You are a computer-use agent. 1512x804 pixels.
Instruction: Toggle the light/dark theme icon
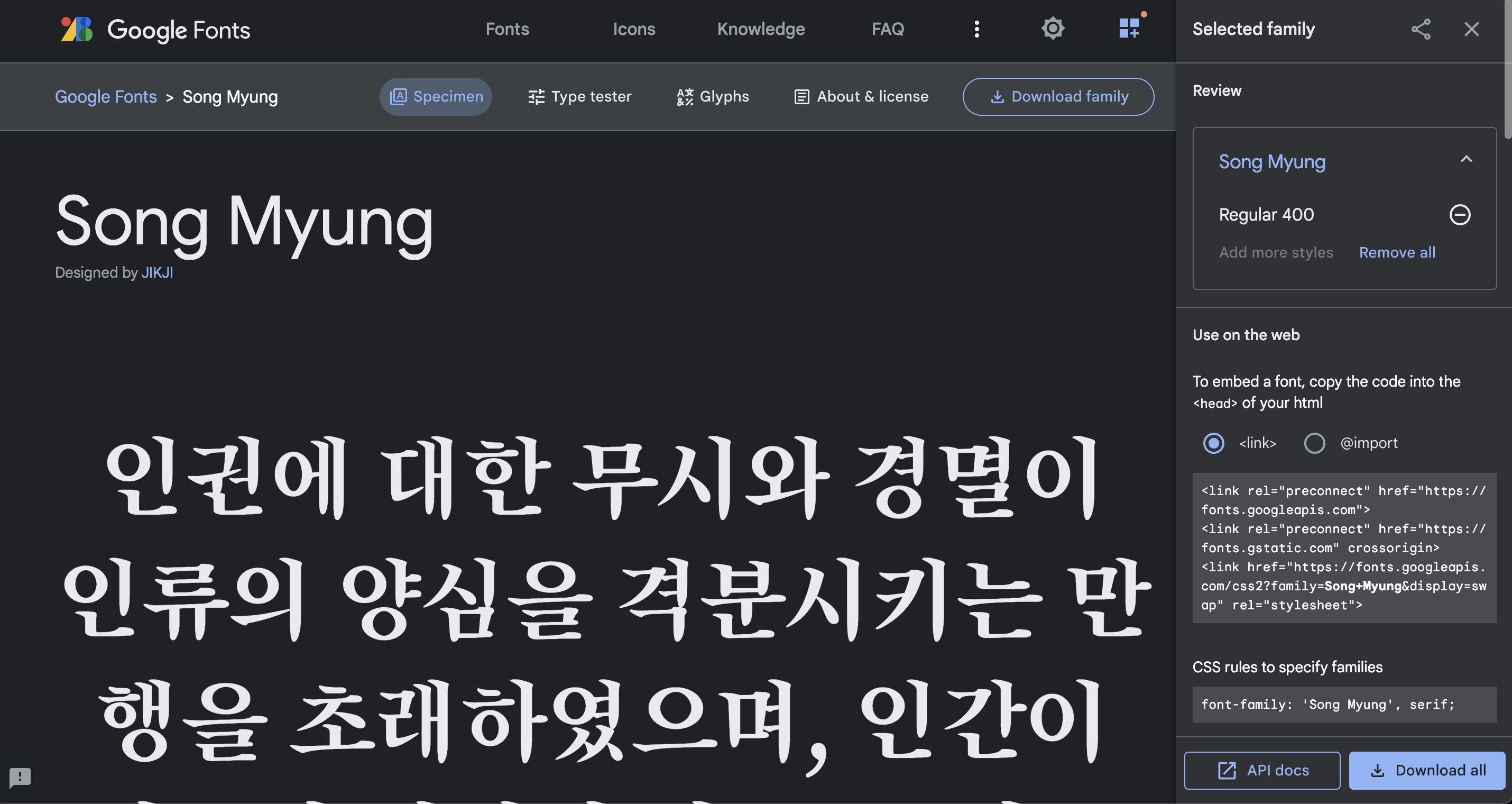coord(1053,29)
